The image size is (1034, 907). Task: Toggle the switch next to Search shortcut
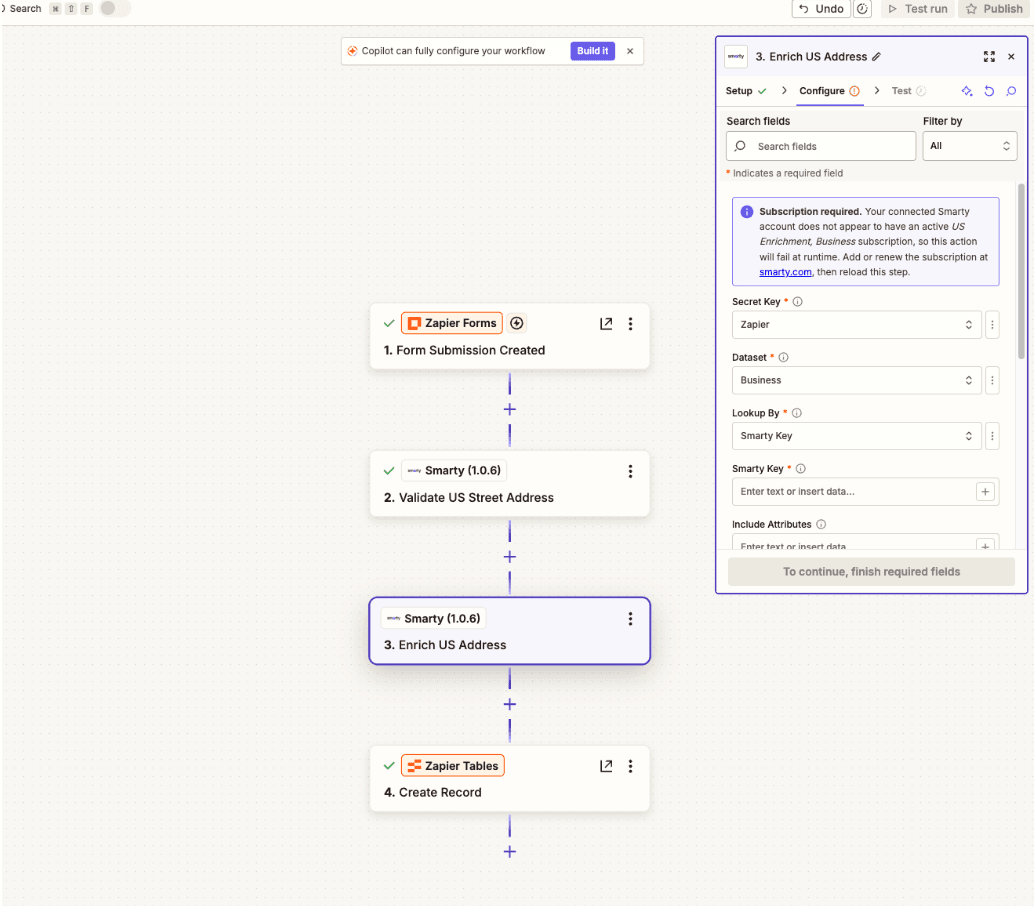[x=115, y=8]
